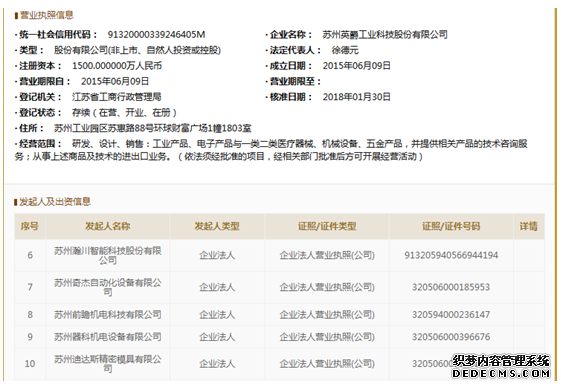Click 企业法人 type in row 6
The height and width of the screenshot is (388, 561).
tap(217, 256)
